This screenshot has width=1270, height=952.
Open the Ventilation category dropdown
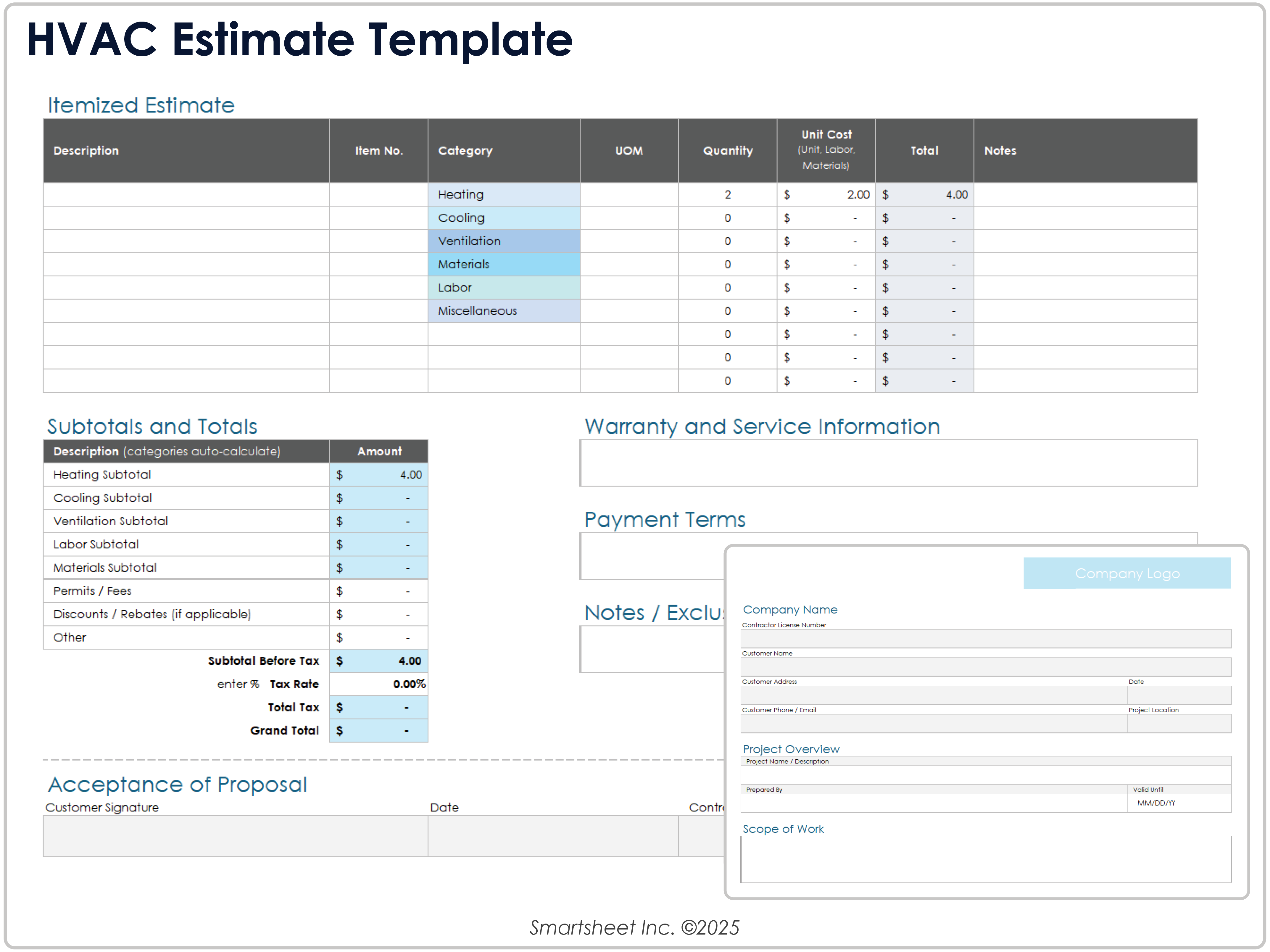504,241
